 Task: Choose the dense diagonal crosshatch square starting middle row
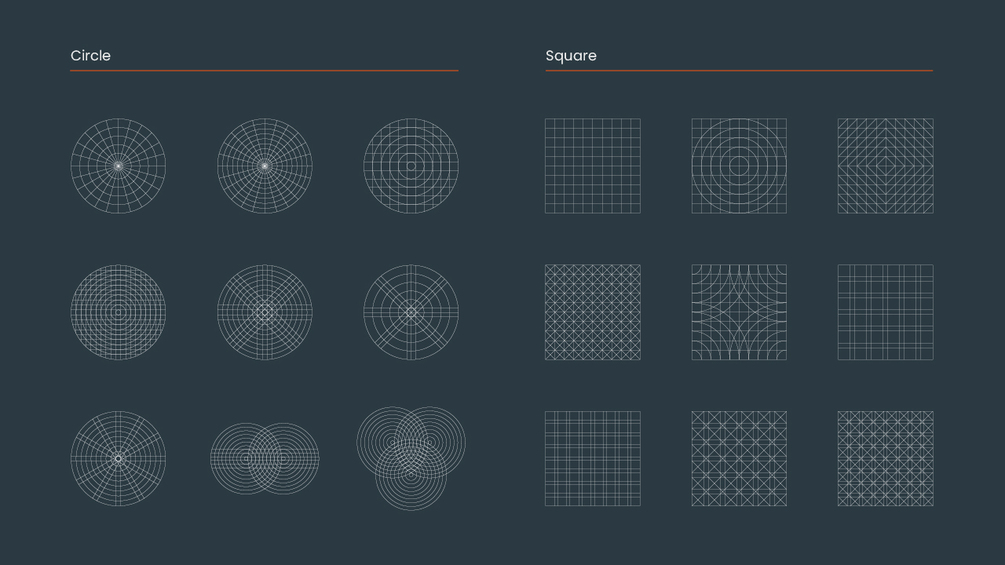pyautogui.click(x=593, y=312)
